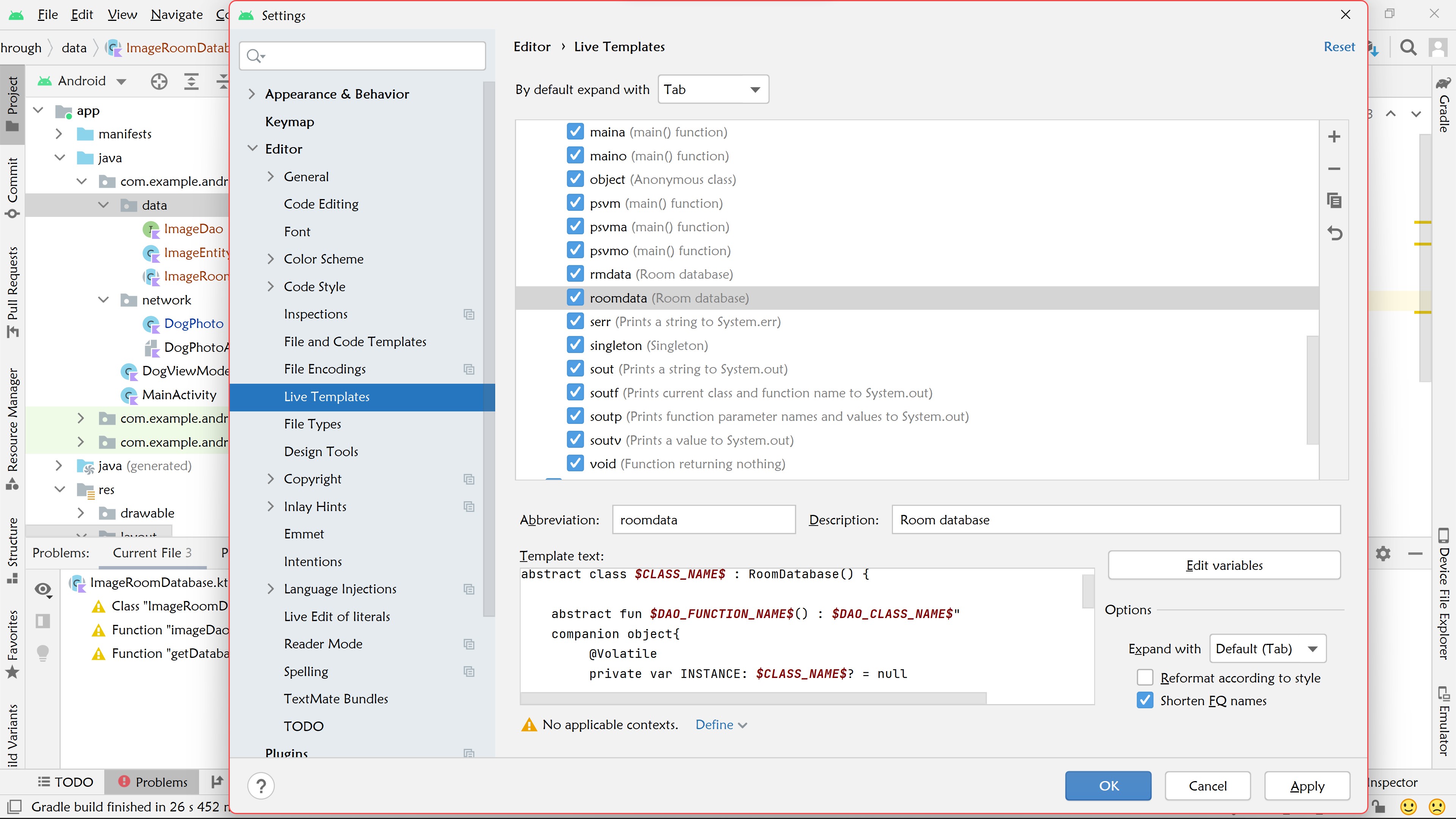Collapse the Editor section in settings tree
The width and height of the screenshot is (1456, 819).
pos(252,148)
